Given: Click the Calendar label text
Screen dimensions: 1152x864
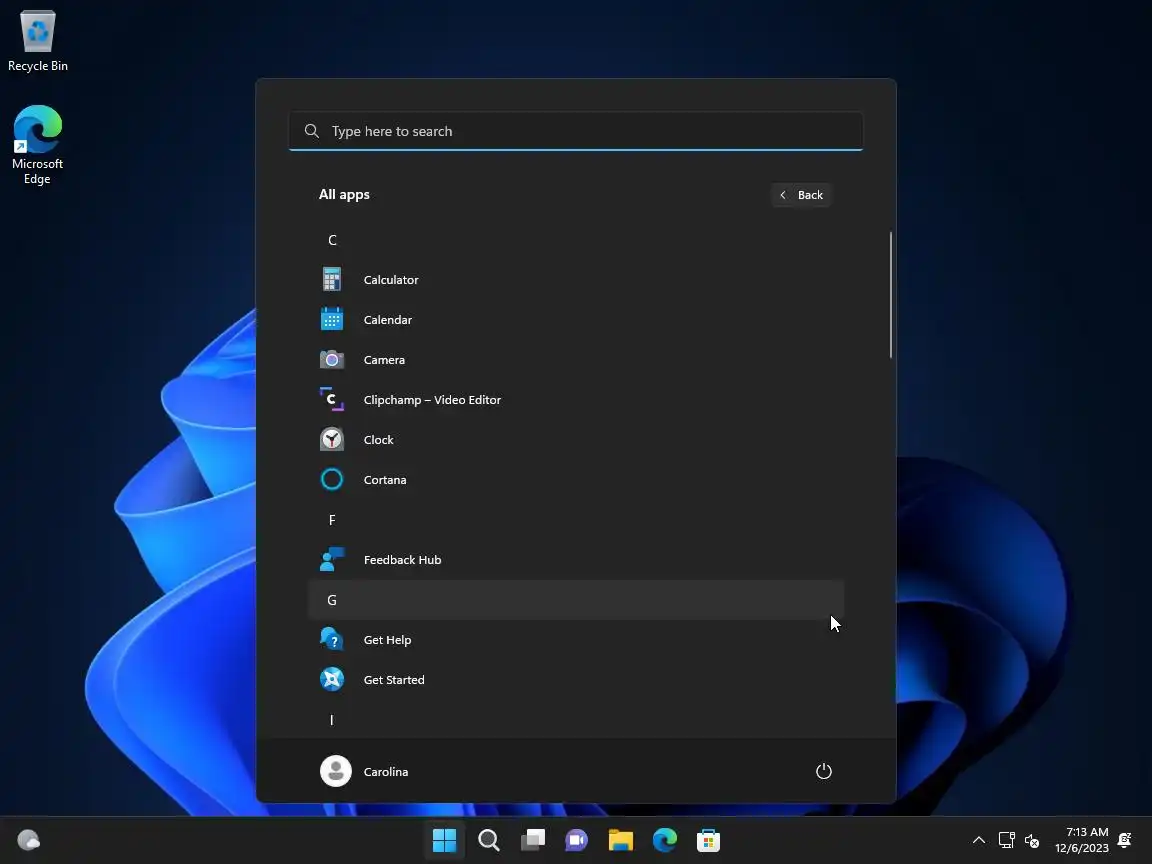Looking at the screenshot, I should 388,319.
